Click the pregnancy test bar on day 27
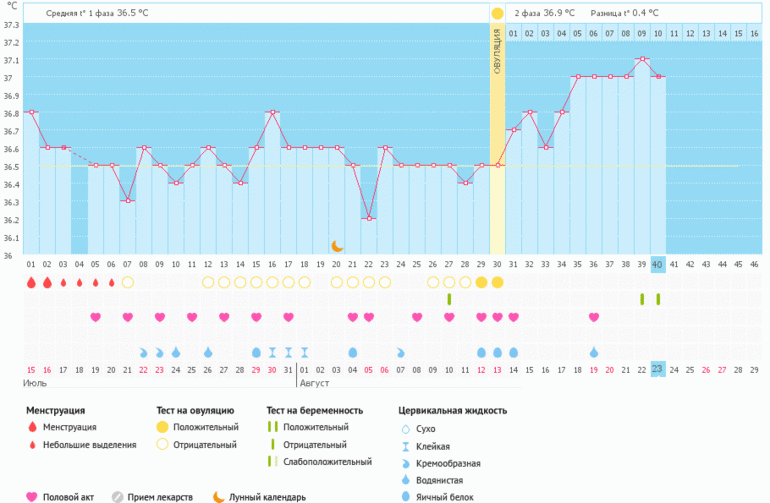This screenshot has height=503, width=770. [x=449, y=299]
